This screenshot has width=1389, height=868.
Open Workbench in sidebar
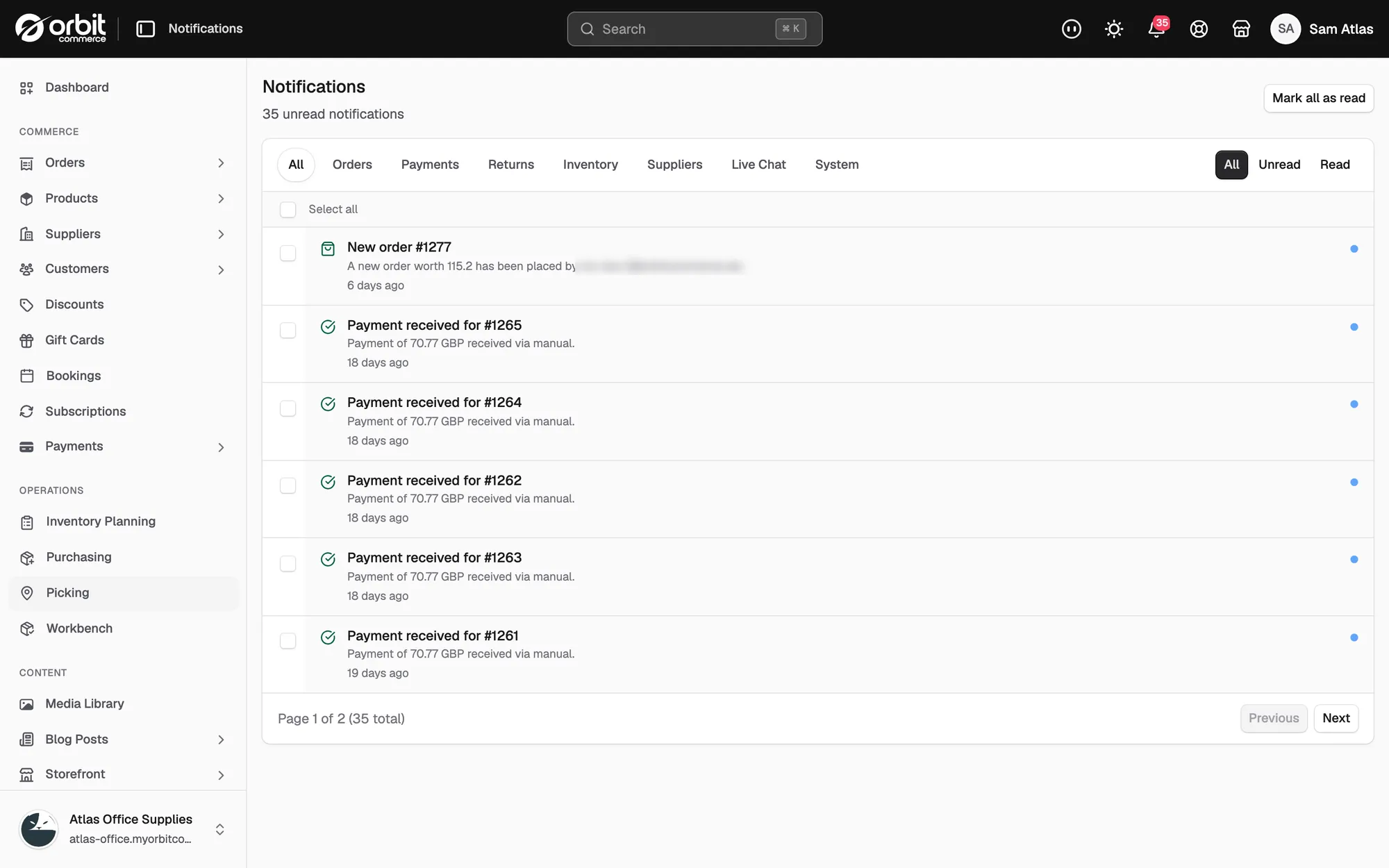tap(79, 628)
